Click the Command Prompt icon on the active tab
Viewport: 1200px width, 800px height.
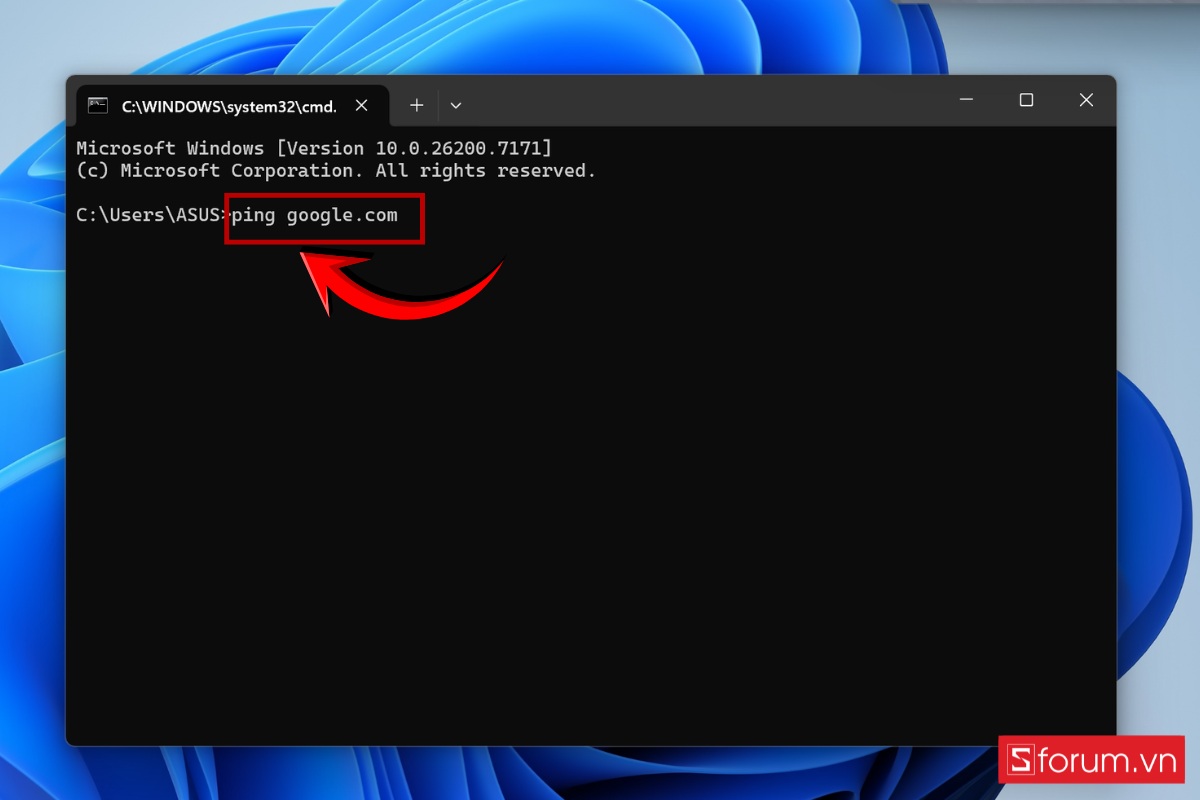pos(98,105)
